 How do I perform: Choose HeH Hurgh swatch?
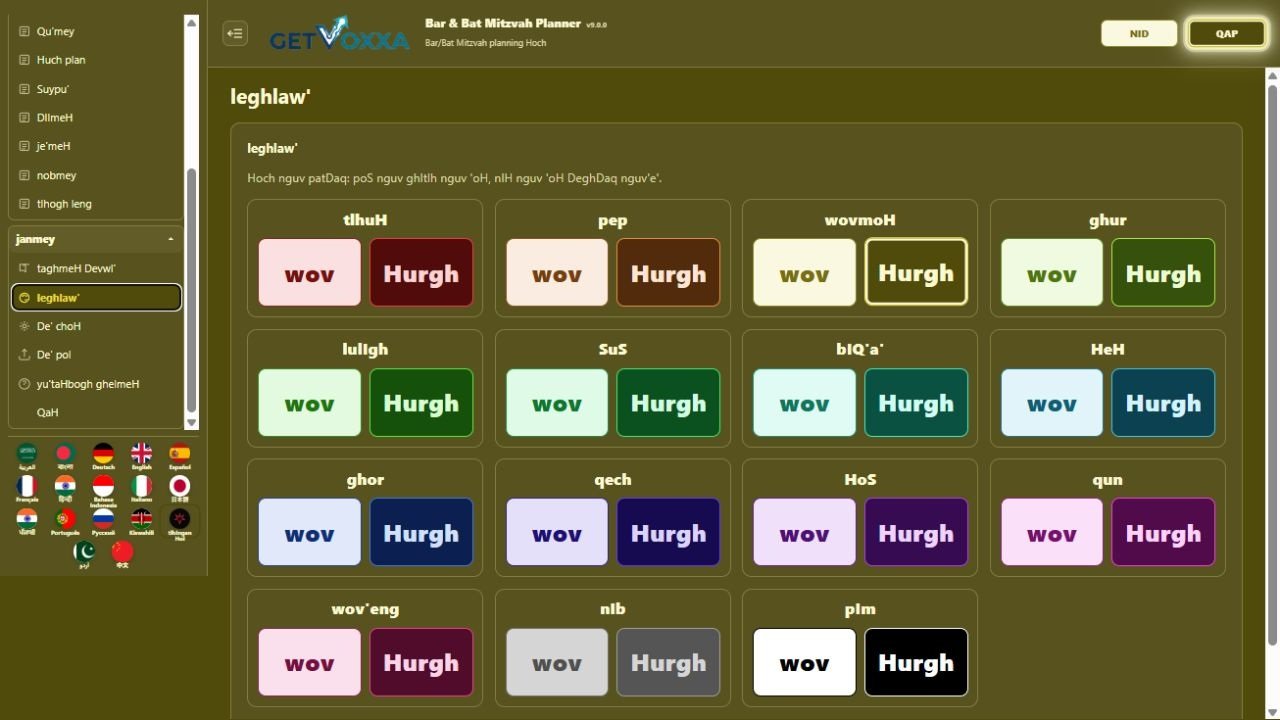point(1163,403)
